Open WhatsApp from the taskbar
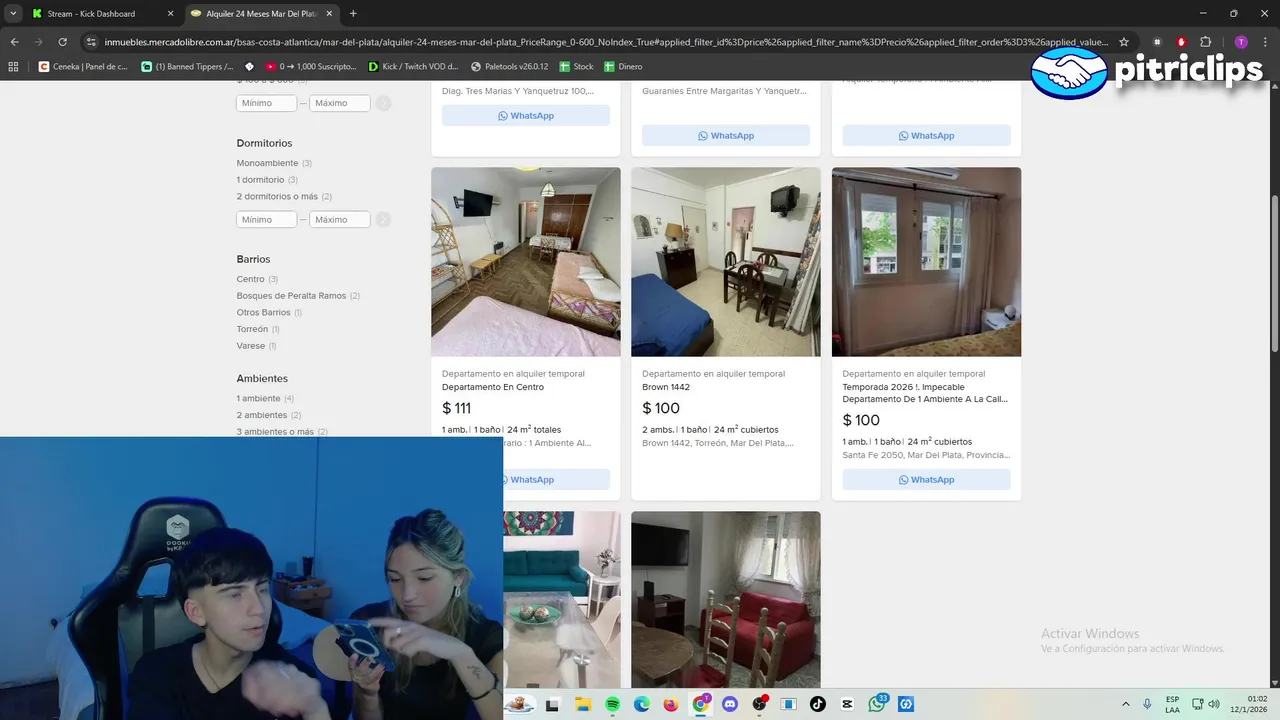The width and height of the screenshot is (1280, 720). [x=877, y=704]
